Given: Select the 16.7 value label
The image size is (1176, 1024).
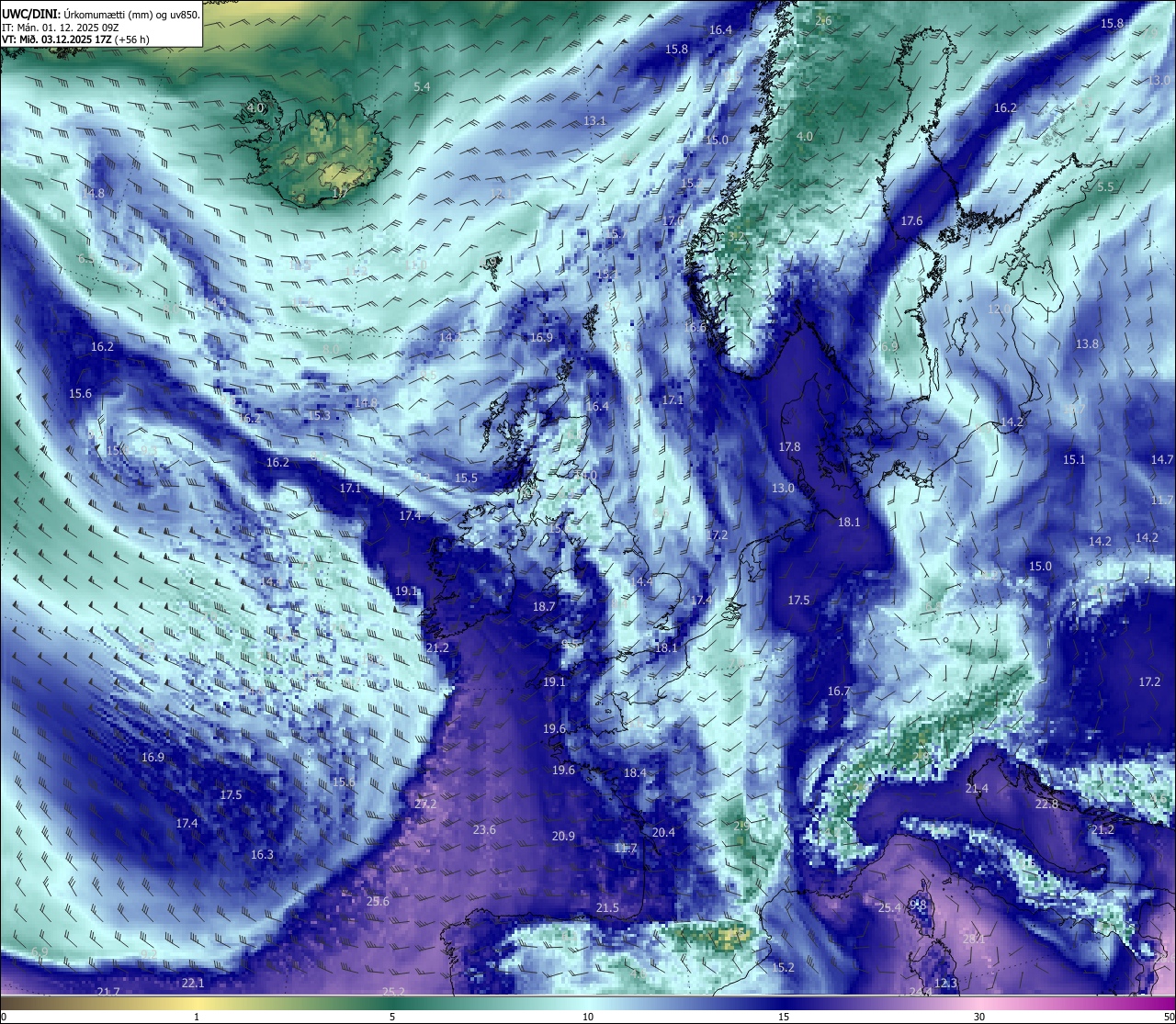Looking at the screenshot, I should point(839,691).
